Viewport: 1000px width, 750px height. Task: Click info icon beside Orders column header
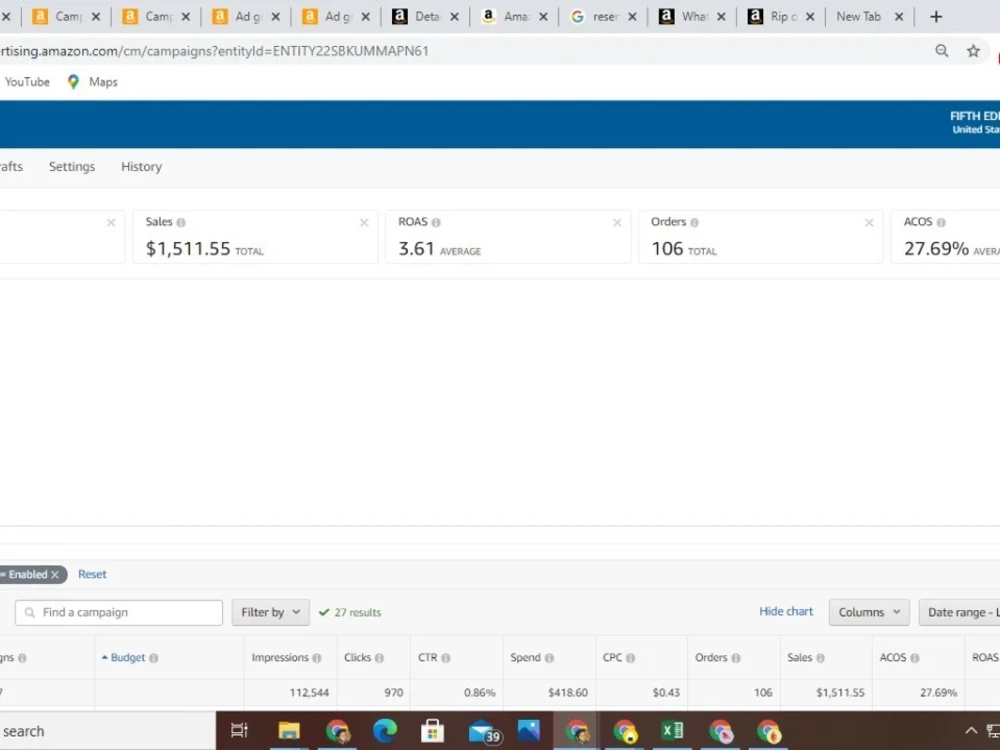(x=736, y=658)
